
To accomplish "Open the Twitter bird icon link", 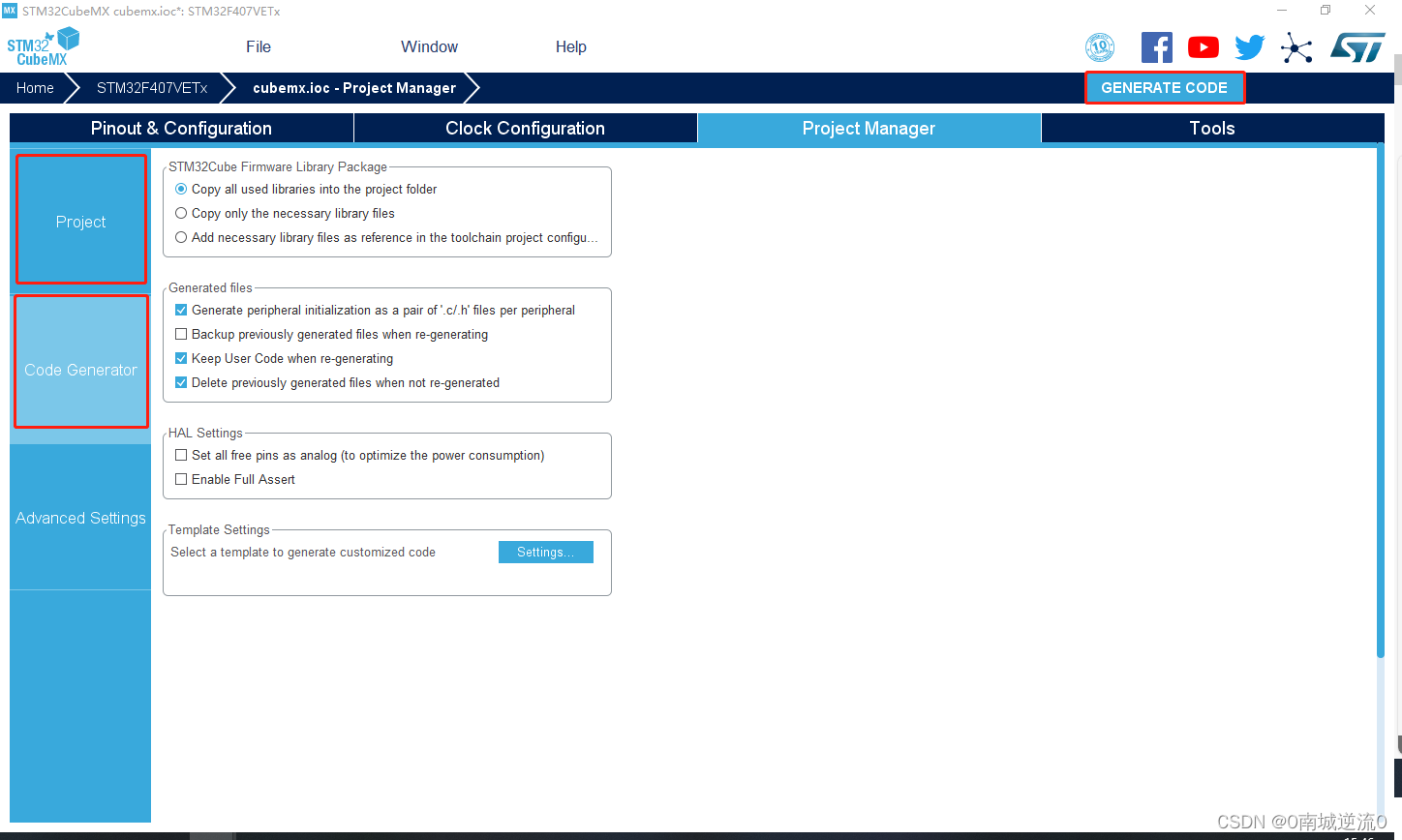I will click(x=1250, y=47).
